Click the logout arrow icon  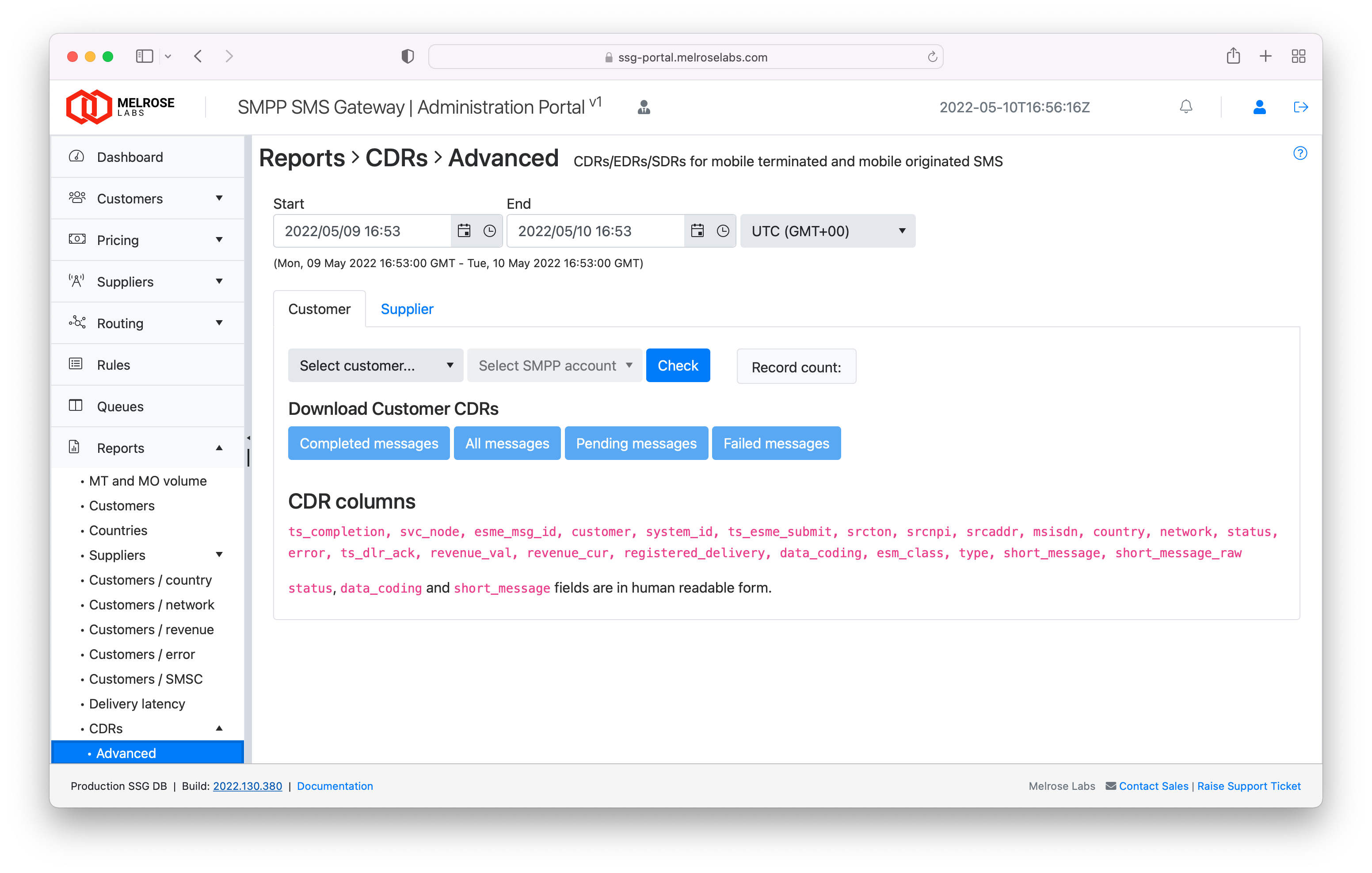click(x=1300, y=107)
